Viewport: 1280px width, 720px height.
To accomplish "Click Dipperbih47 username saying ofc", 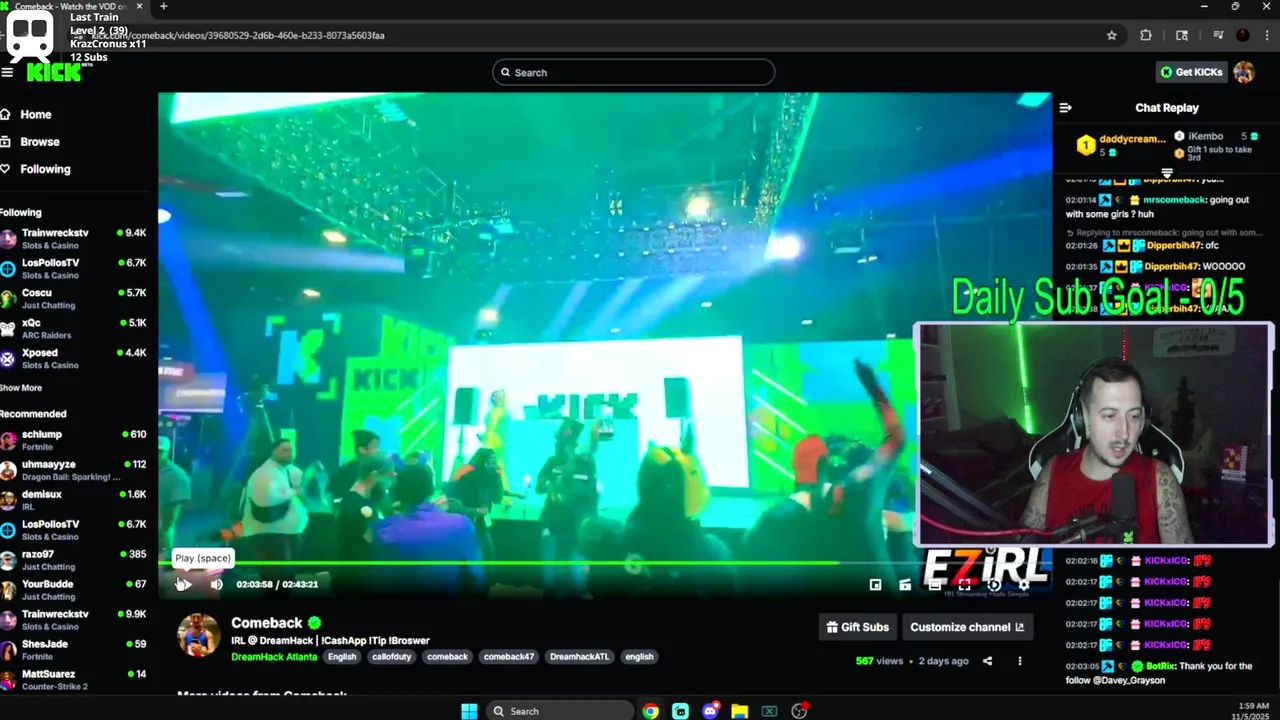I will click(1173, 246).
